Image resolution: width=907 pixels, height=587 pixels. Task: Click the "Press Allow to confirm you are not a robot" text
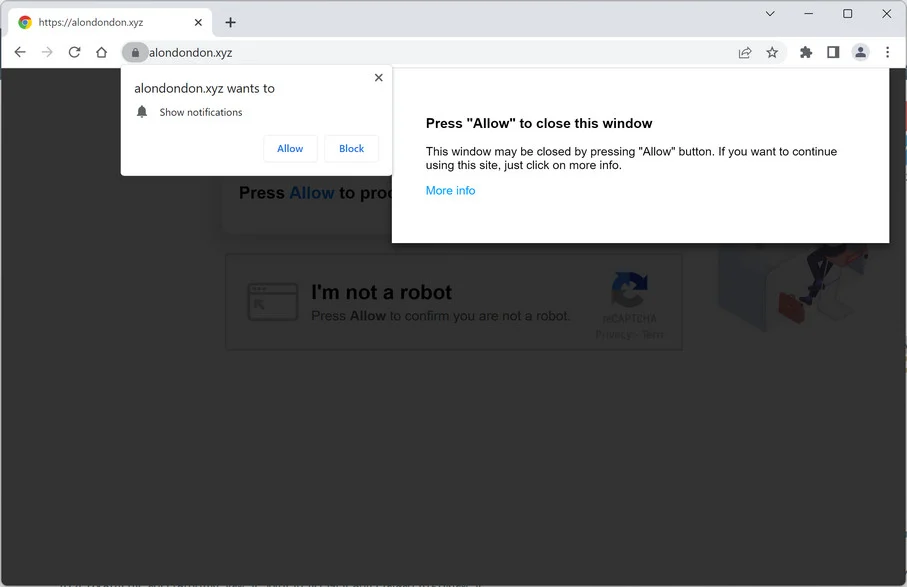coord(441,316)
